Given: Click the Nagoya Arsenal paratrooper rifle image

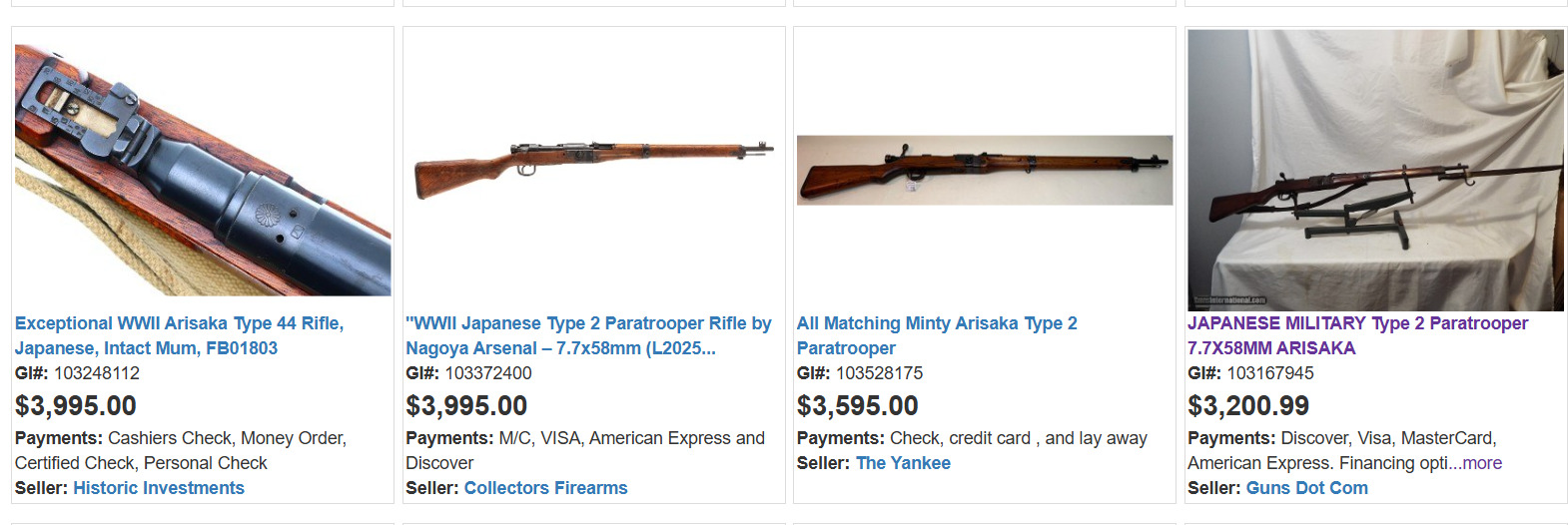Looking at the screenshot, I should 593,167.
